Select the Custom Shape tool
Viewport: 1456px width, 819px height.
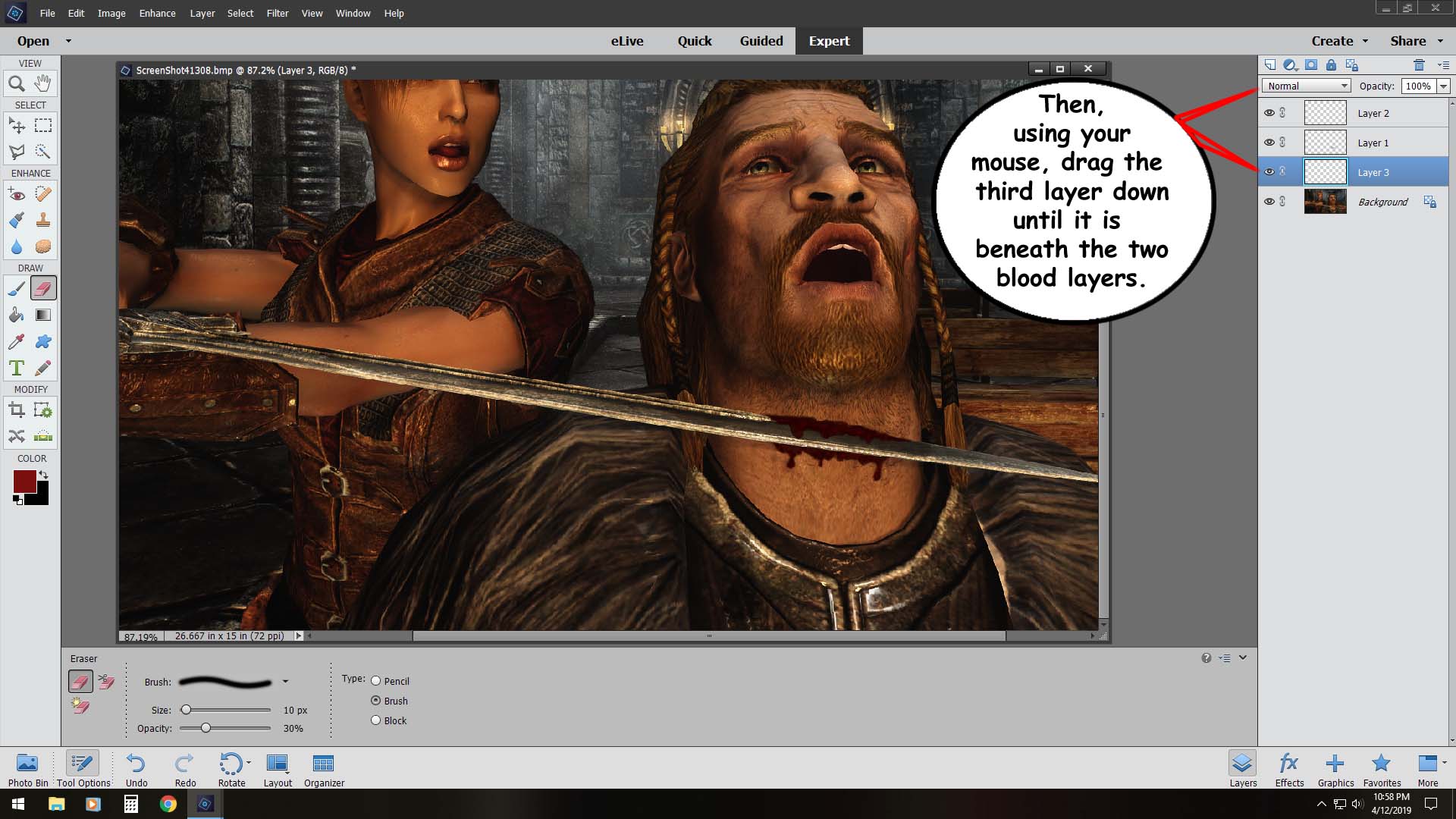tap(43, 341)
